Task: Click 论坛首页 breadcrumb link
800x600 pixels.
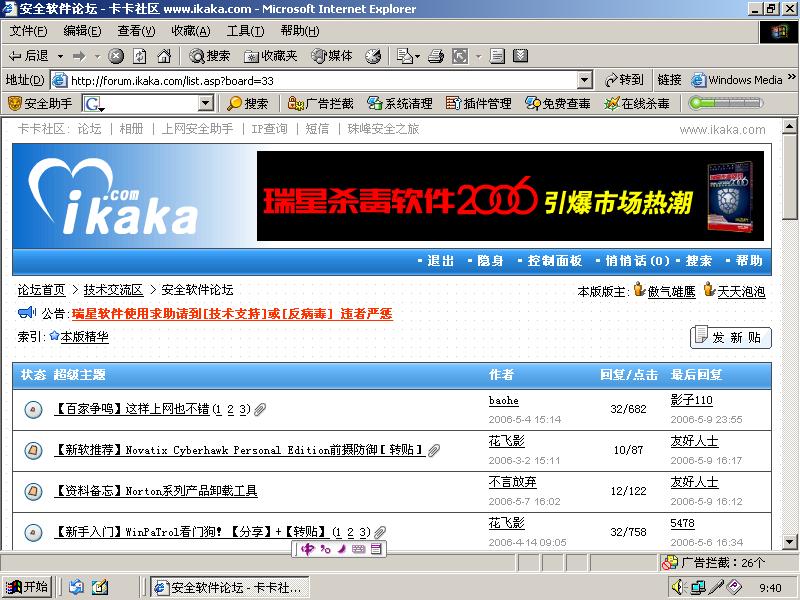Action: coord(42,290)
